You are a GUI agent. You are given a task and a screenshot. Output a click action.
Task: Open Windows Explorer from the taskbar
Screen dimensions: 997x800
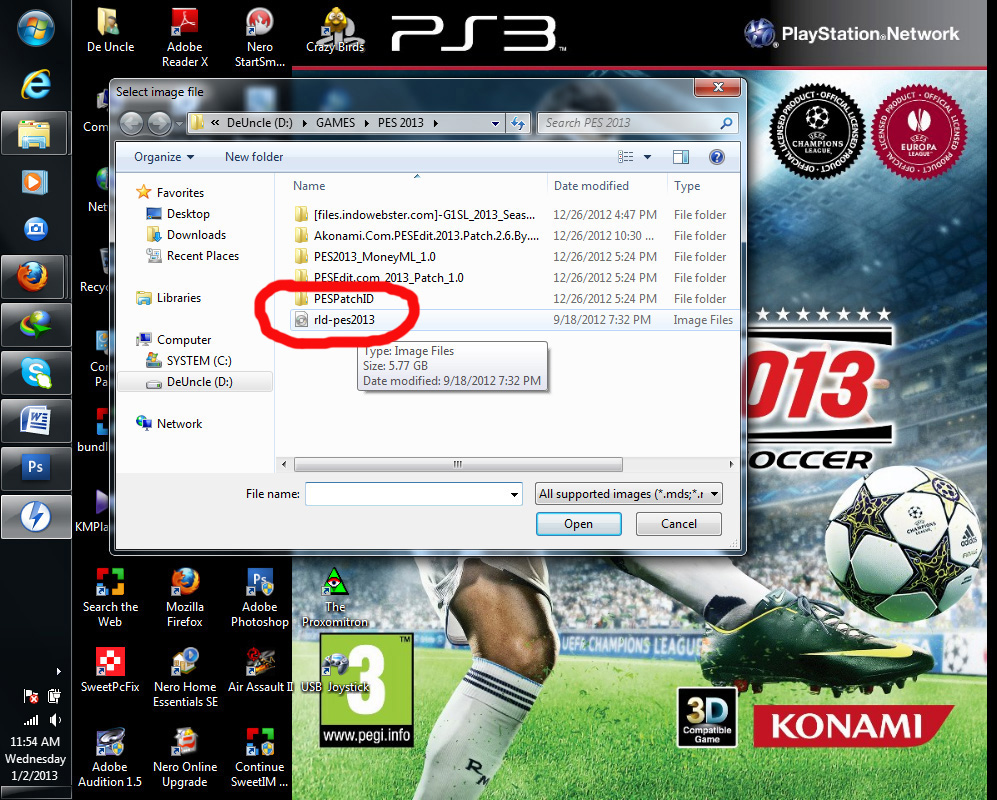[34, 134]
